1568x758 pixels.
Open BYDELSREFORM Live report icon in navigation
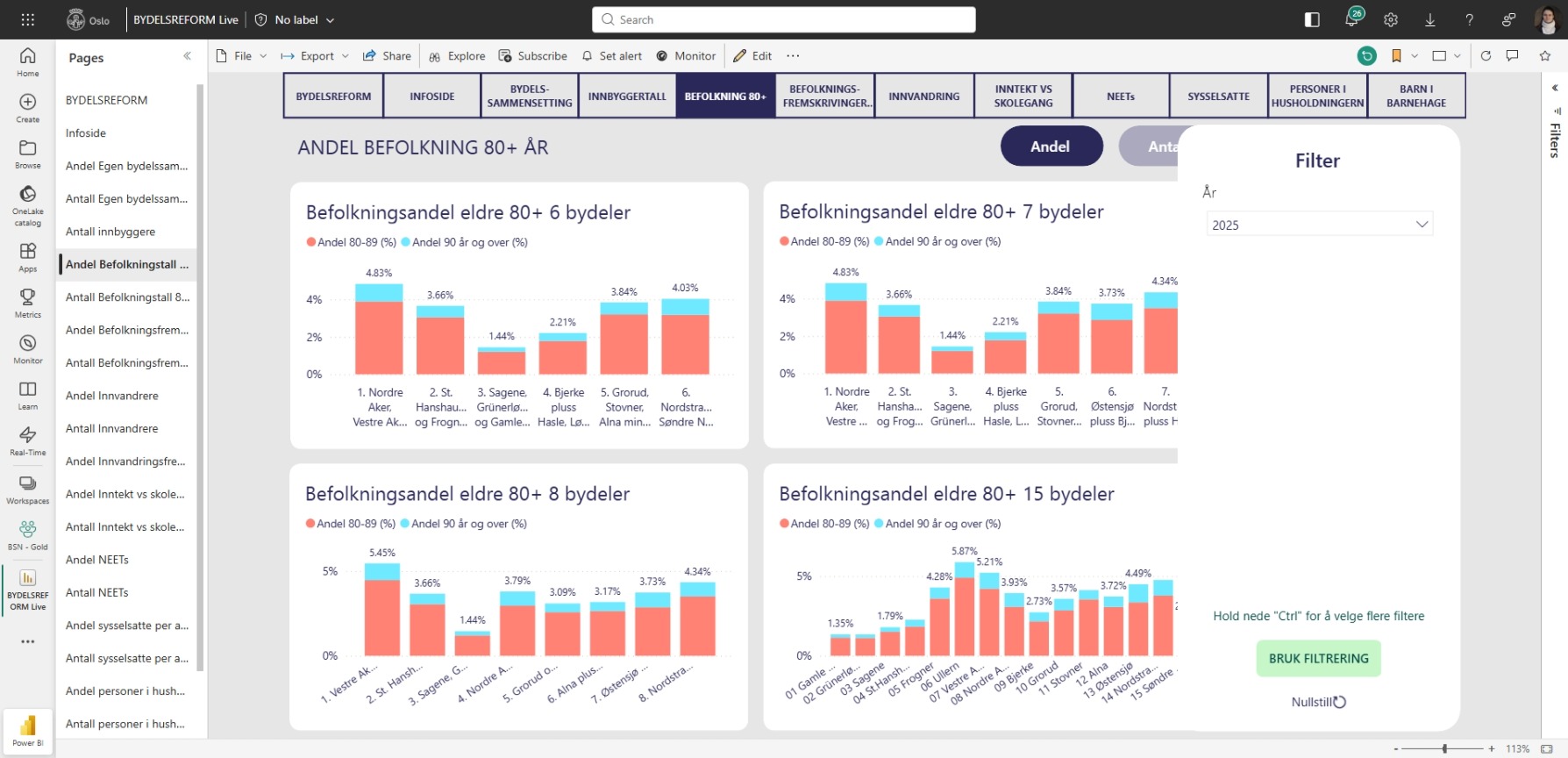28,590
